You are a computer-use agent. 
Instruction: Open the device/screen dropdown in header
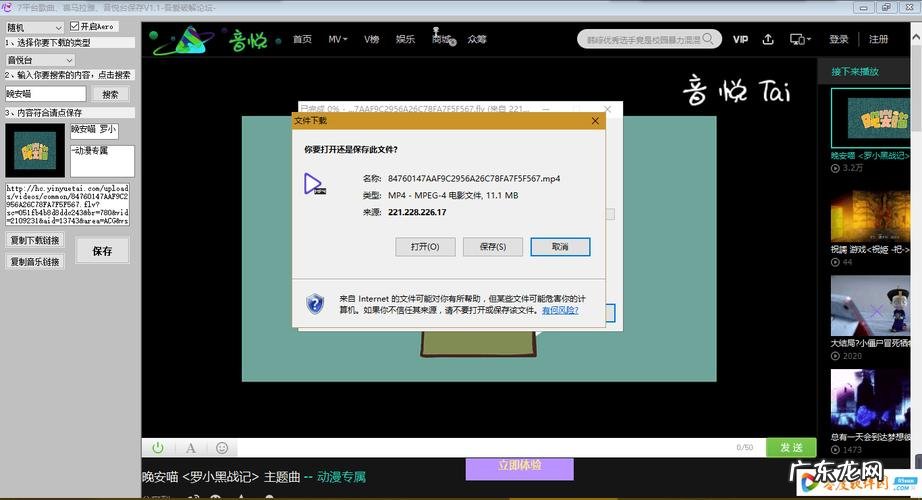pos(800,40)
